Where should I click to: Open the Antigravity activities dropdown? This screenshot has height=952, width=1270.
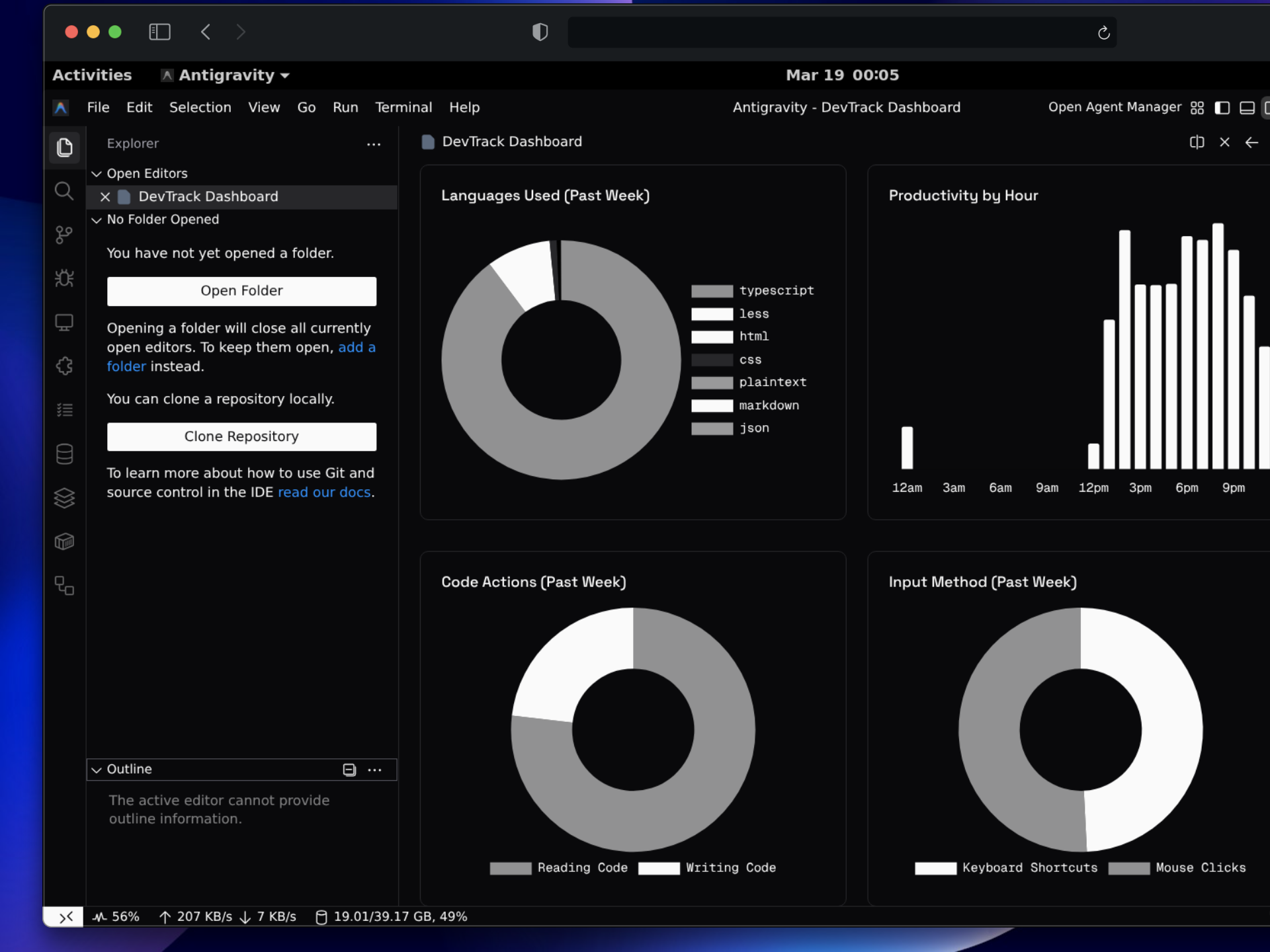click(225, 75)
